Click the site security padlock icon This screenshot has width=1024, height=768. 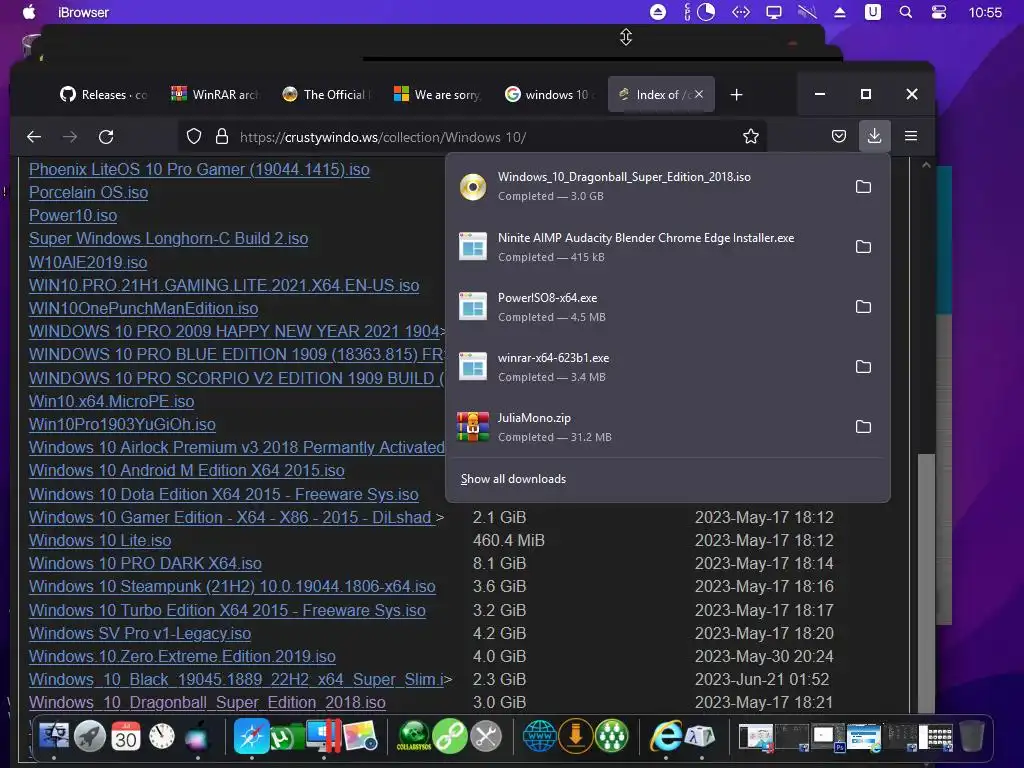[222, 136]
